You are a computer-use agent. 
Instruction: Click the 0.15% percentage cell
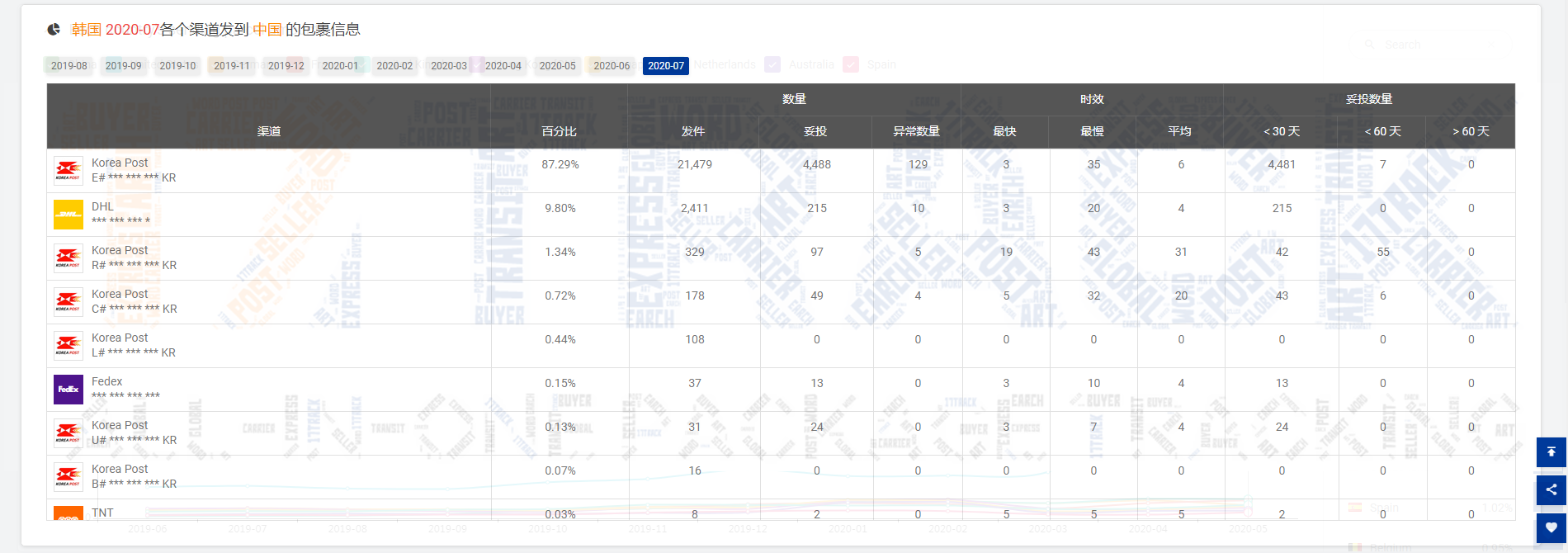click(x=560, y=383)
